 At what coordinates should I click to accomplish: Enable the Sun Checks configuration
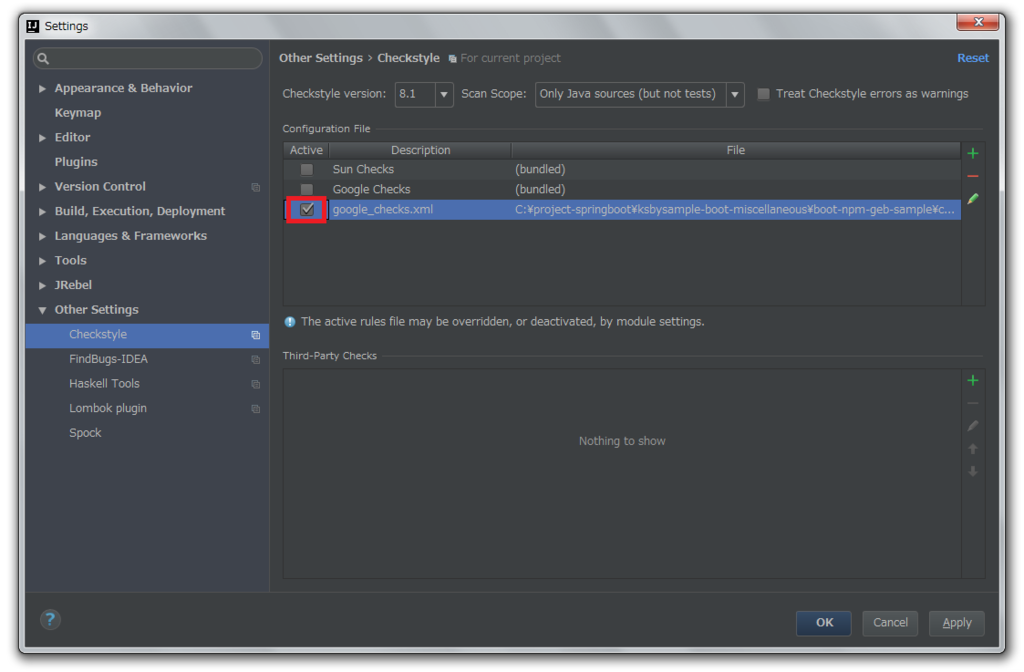tap(306, 170)
